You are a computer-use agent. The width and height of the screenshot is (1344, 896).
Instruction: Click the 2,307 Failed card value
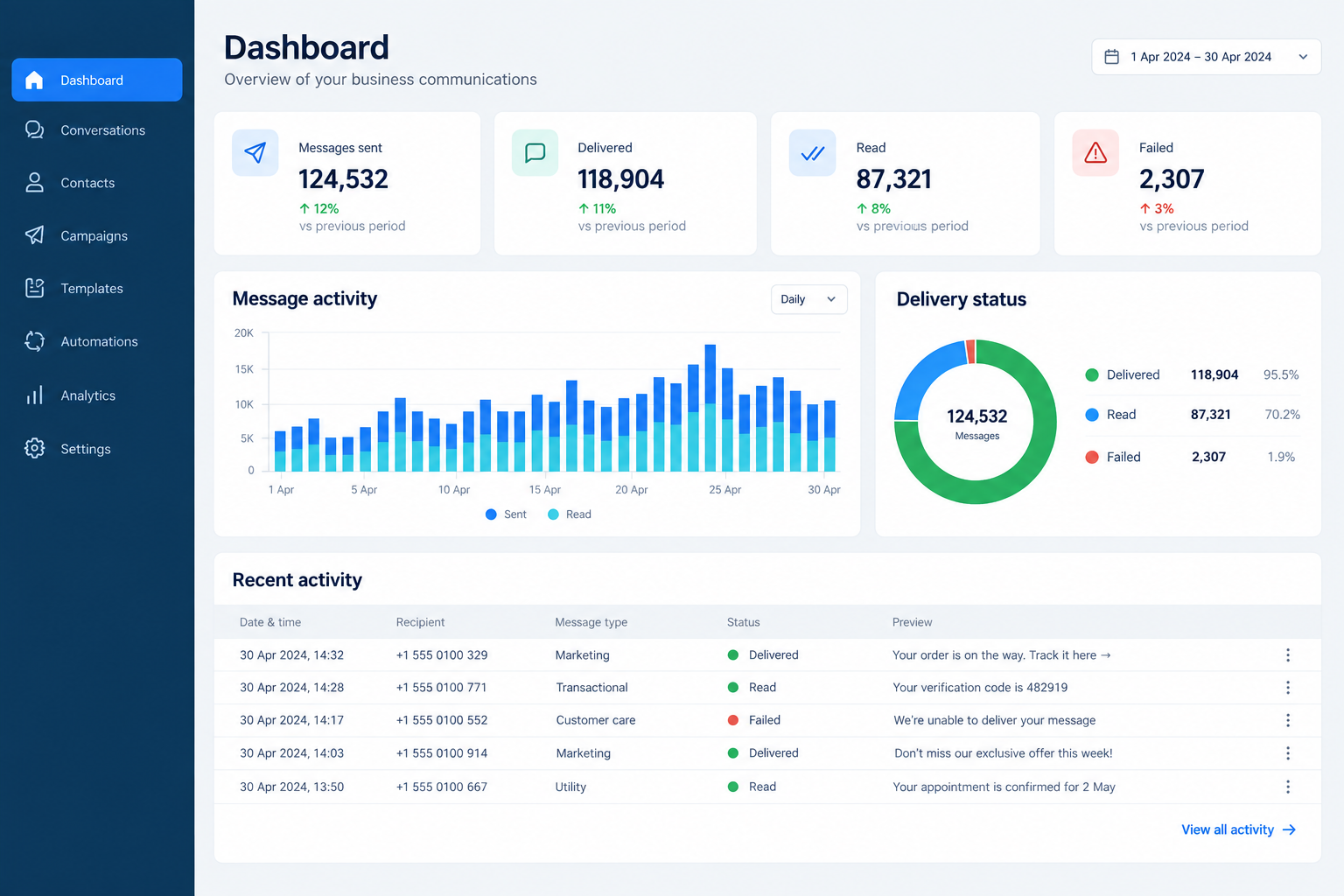tap(1172, 179)
